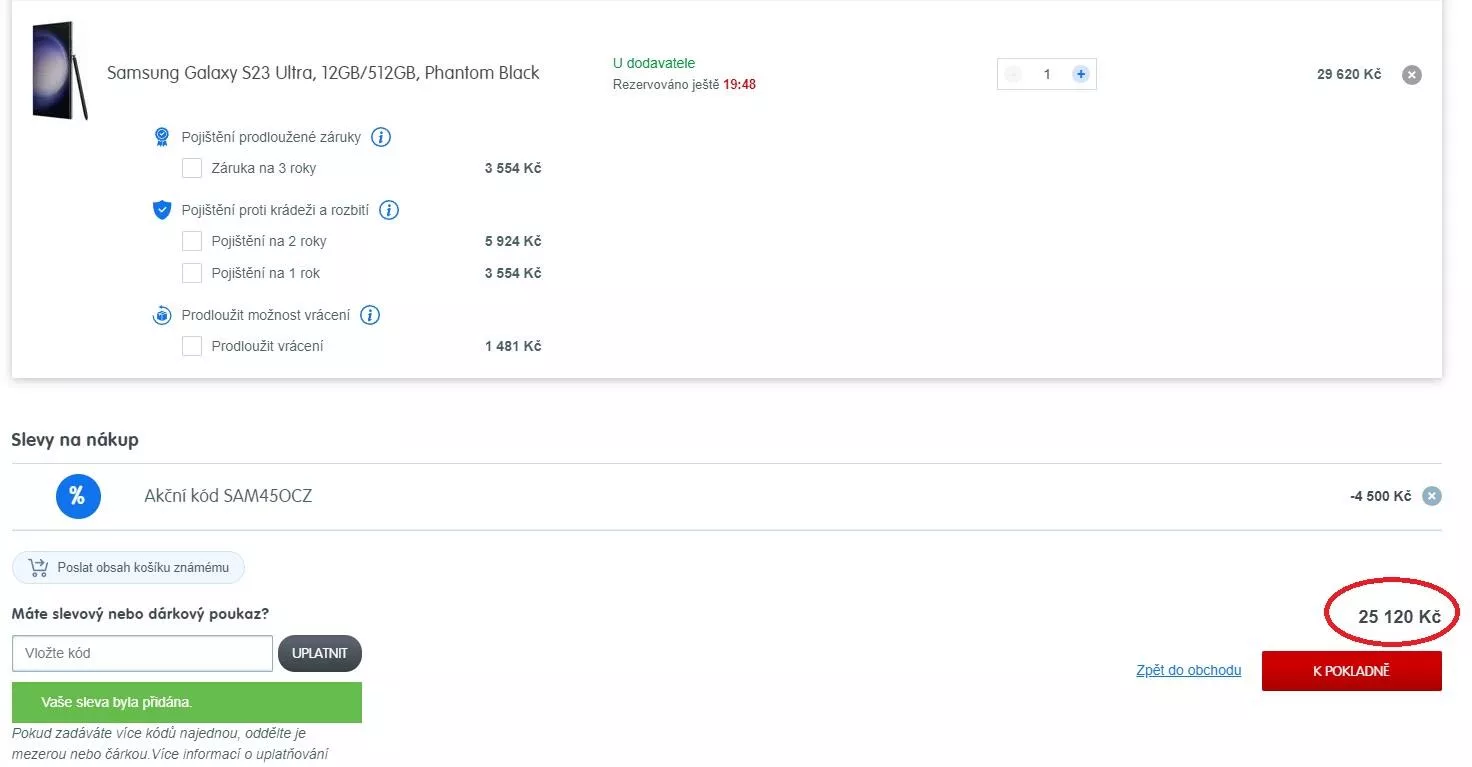Click the 3 554 Kč price beside Pojištění na 1 rok

pyautogui.click(x=513, y=273)
